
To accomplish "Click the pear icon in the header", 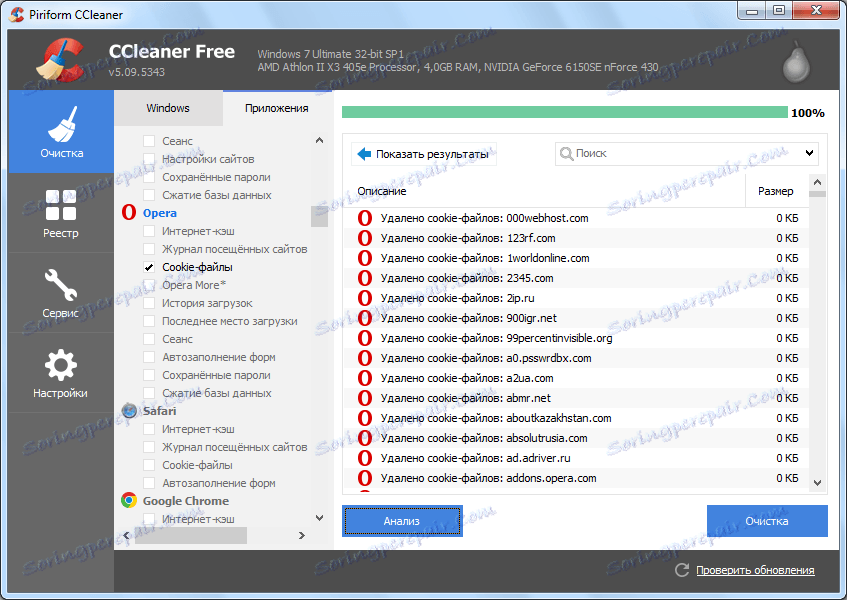I will (x=796, y=63).
